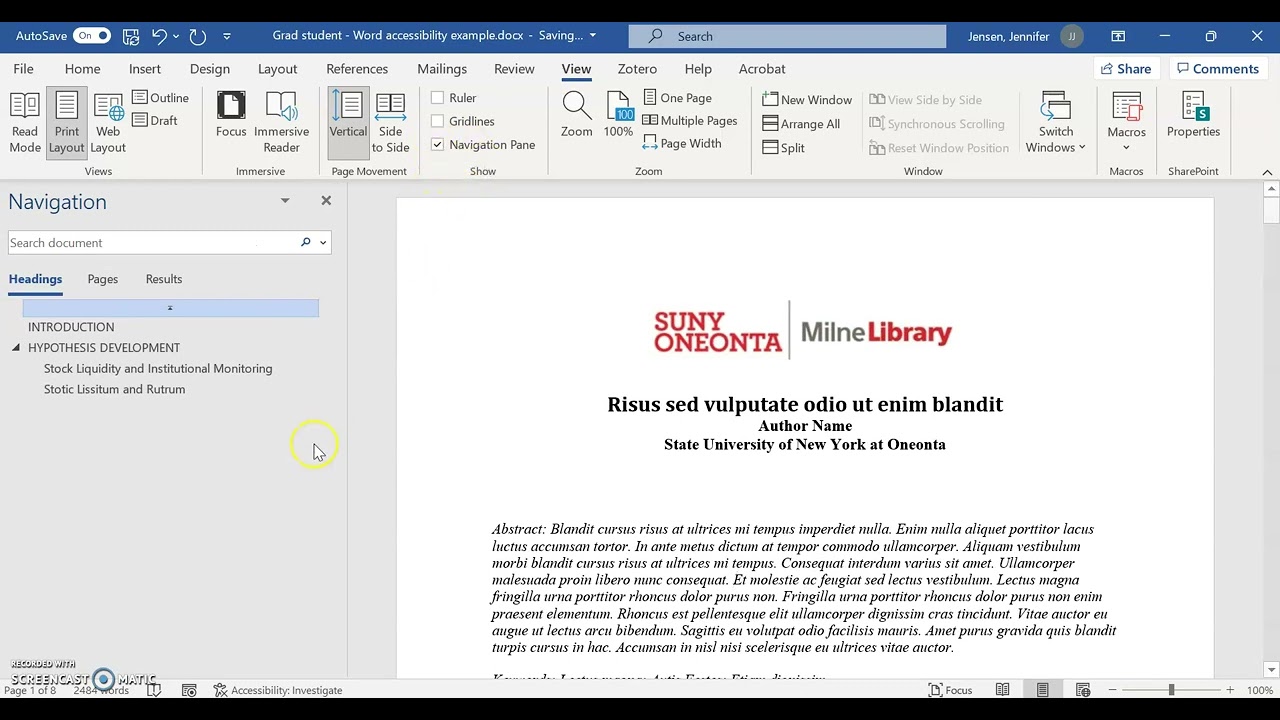Show Multiple Pages zoom
Screen dimensions: 1280x720
tap(689, 121)
